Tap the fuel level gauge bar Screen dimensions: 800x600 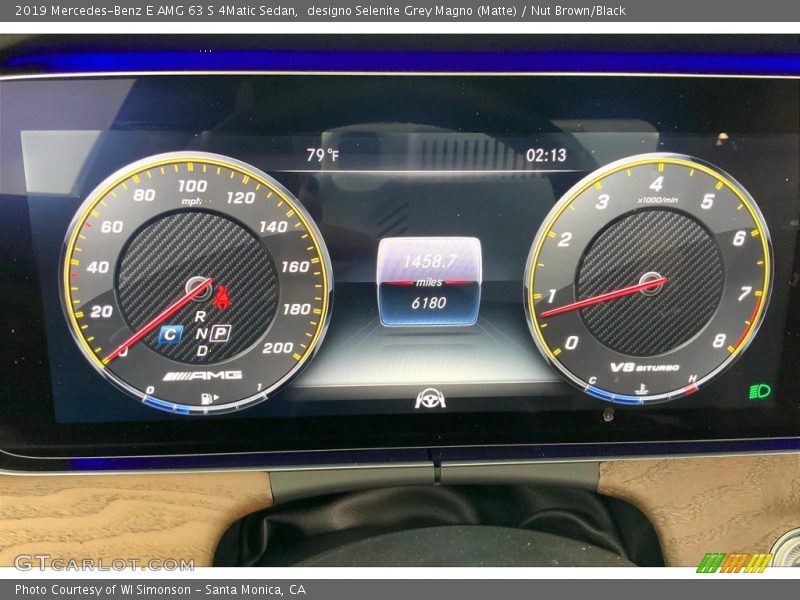pos(204,405)
